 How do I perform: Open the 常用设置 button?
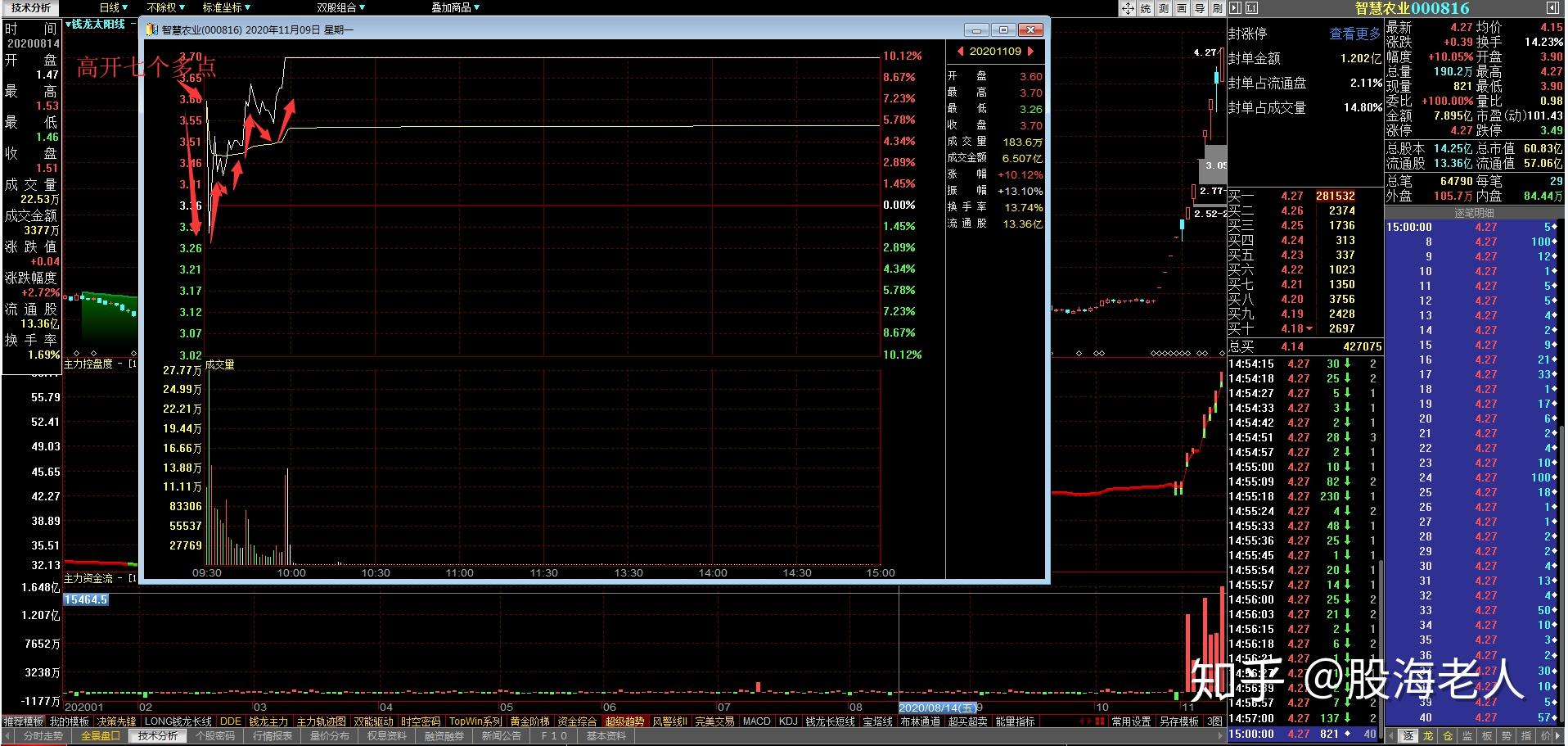(1132, 721)
